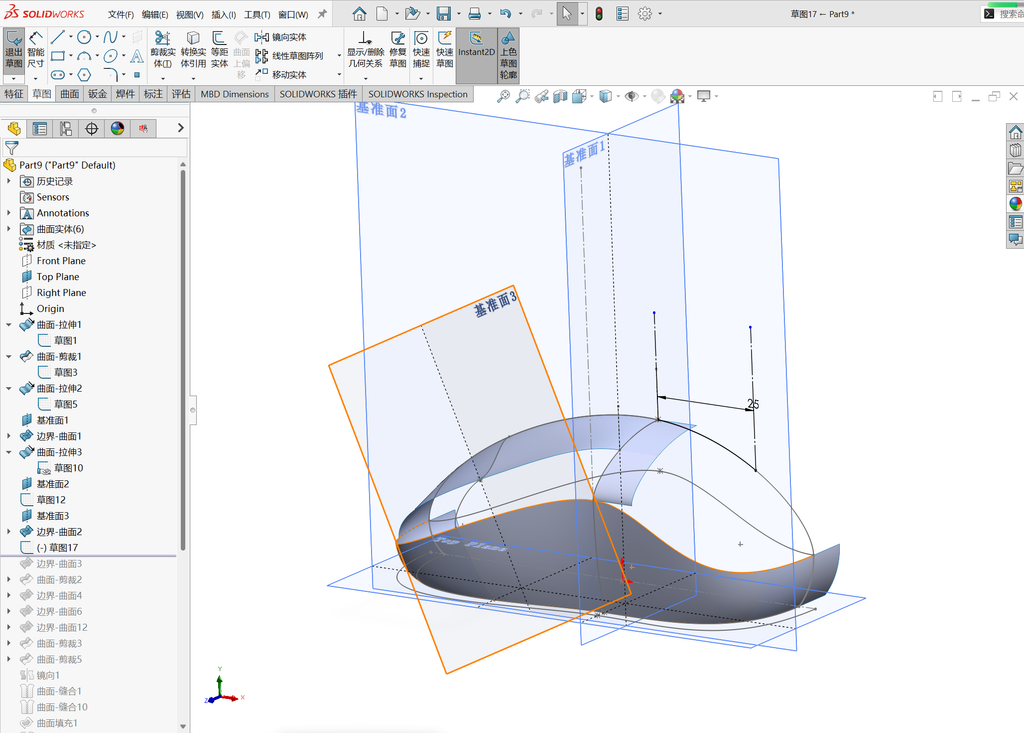Expand the Annotations tree node
Screen dimensions: 1024x733
point(9,213)
